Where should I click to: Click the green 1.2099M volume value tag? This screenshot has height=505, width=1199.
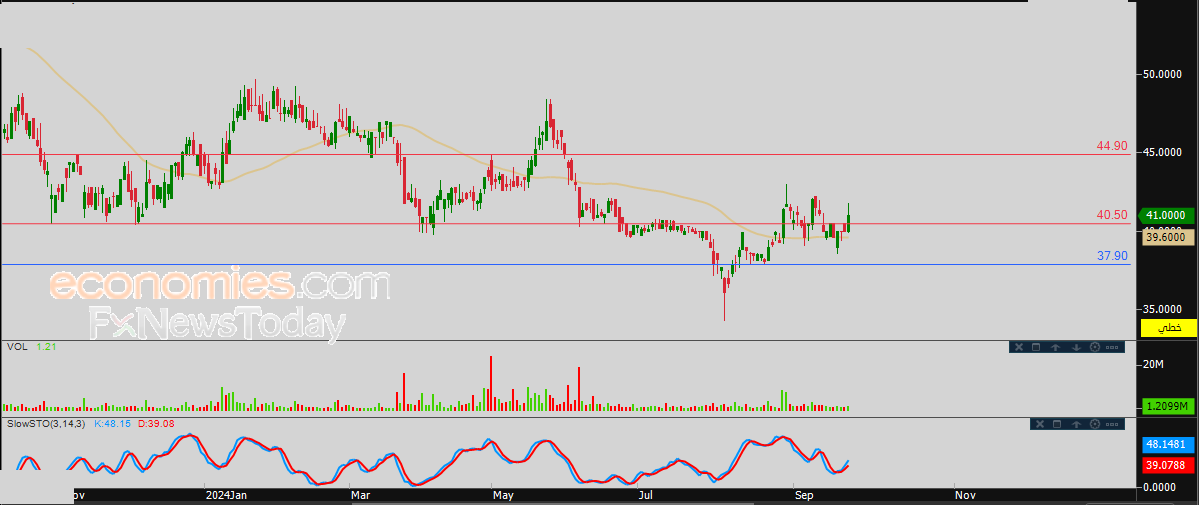point(1166,406)
